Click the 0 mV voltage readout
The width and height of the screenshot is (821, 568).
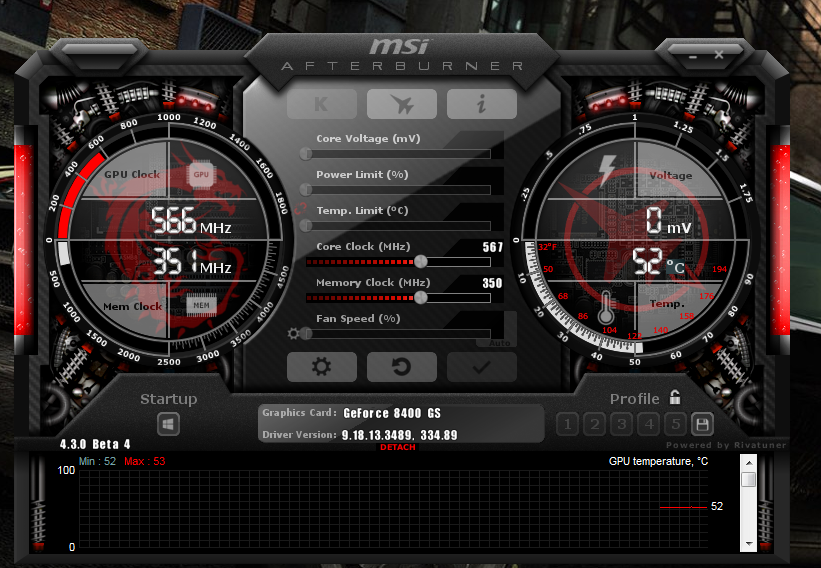point(668,221)
